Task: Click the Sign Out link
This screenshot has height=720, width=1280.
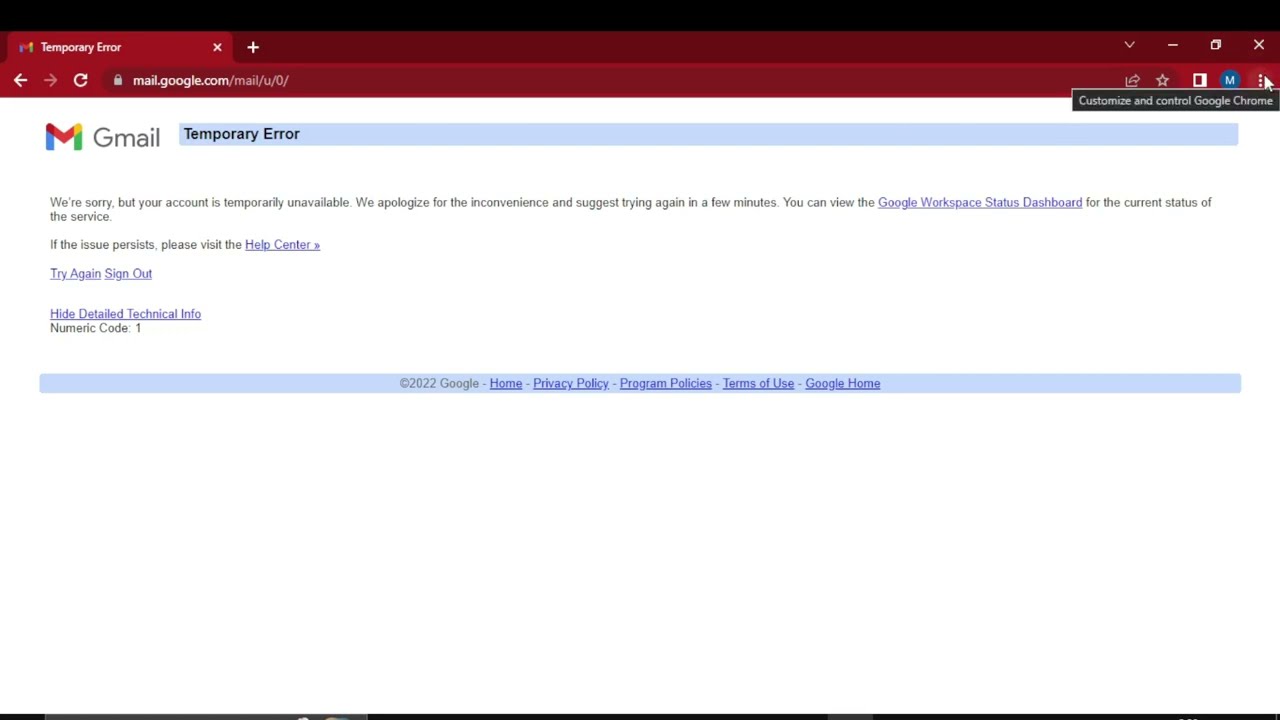Action: (x=128, y=273)
